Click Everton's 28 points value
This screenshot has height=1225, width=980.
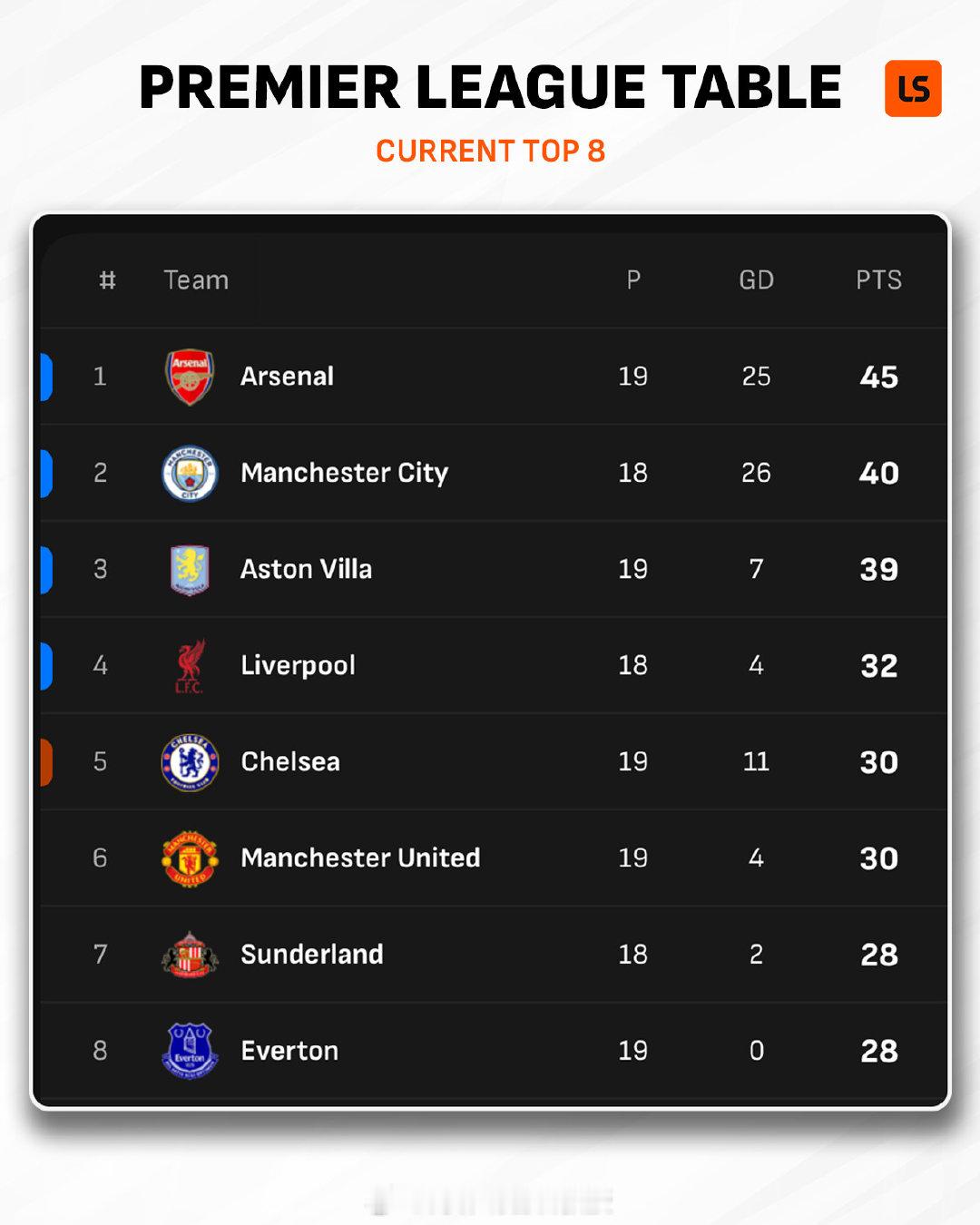click(x=878, y=1051)
